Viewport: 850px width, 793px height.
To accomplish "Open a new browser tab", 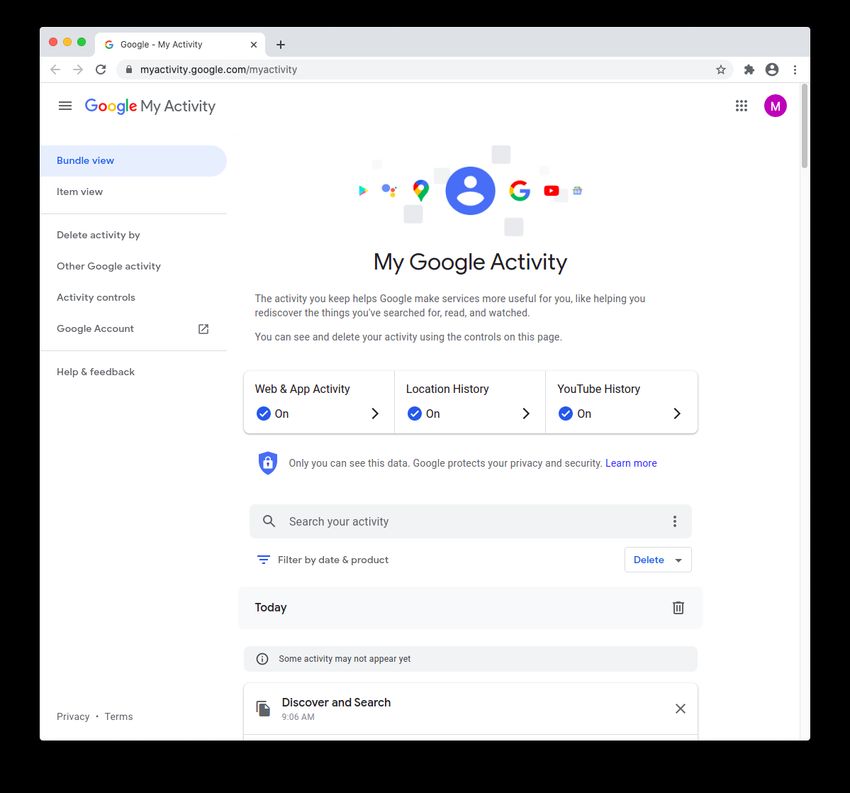I will point(280,44).
